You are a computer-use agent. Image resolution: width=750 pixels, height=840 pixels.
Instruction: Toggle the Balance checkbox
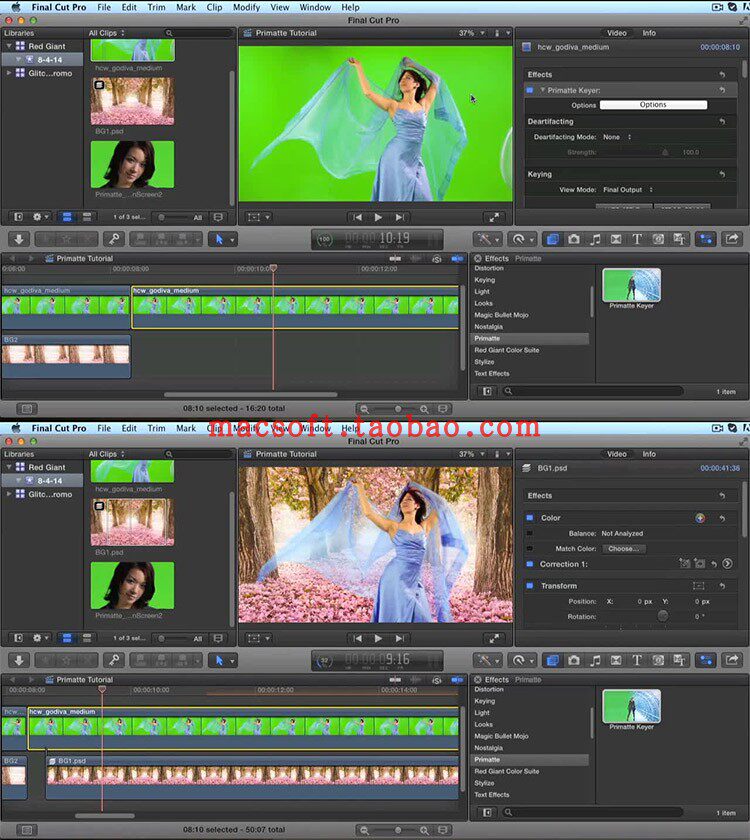tap(529, 534)
